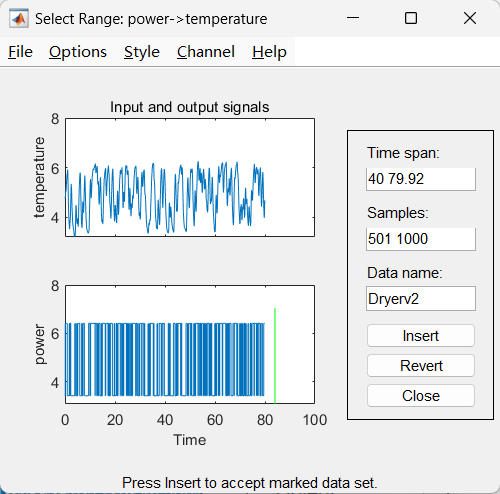500x494 pixels.
Task: Minimize the Select Range window
Action: click(x=353, y=18)
